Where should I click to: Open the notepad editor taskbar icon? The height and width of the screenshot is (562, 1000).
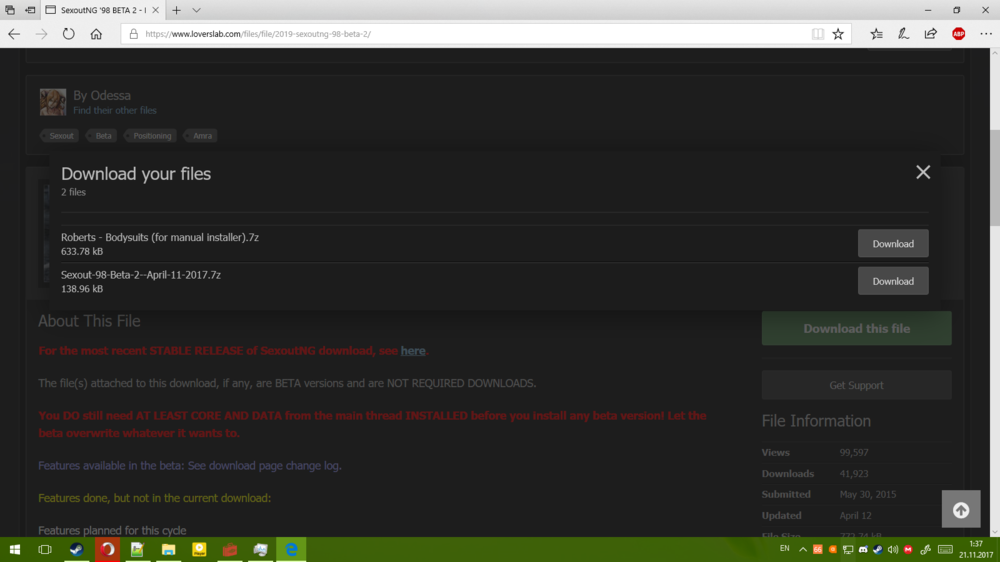click(x=137, y=549)
